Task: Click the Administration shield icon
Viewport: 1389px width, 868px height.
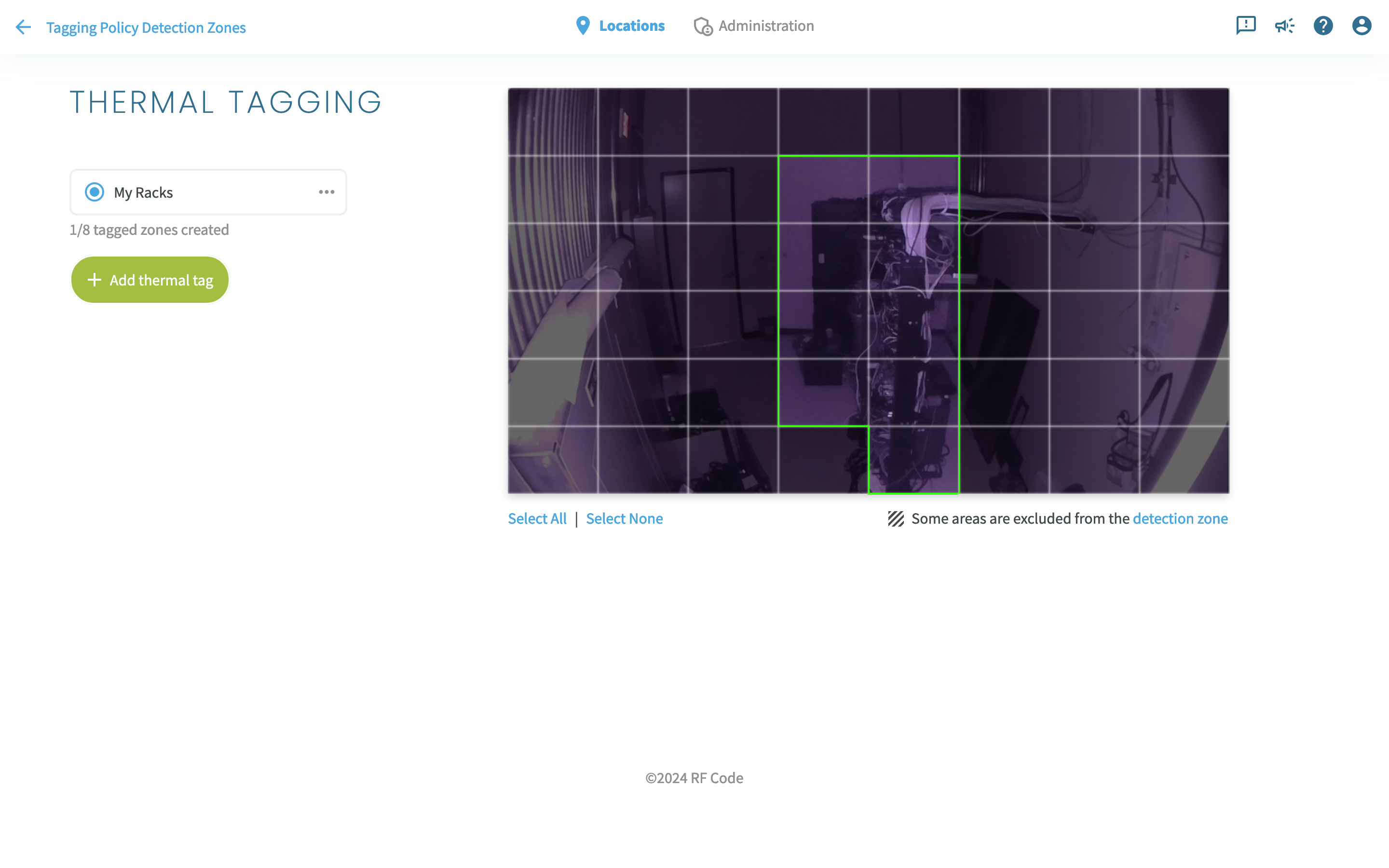Action: pos(703,27)
